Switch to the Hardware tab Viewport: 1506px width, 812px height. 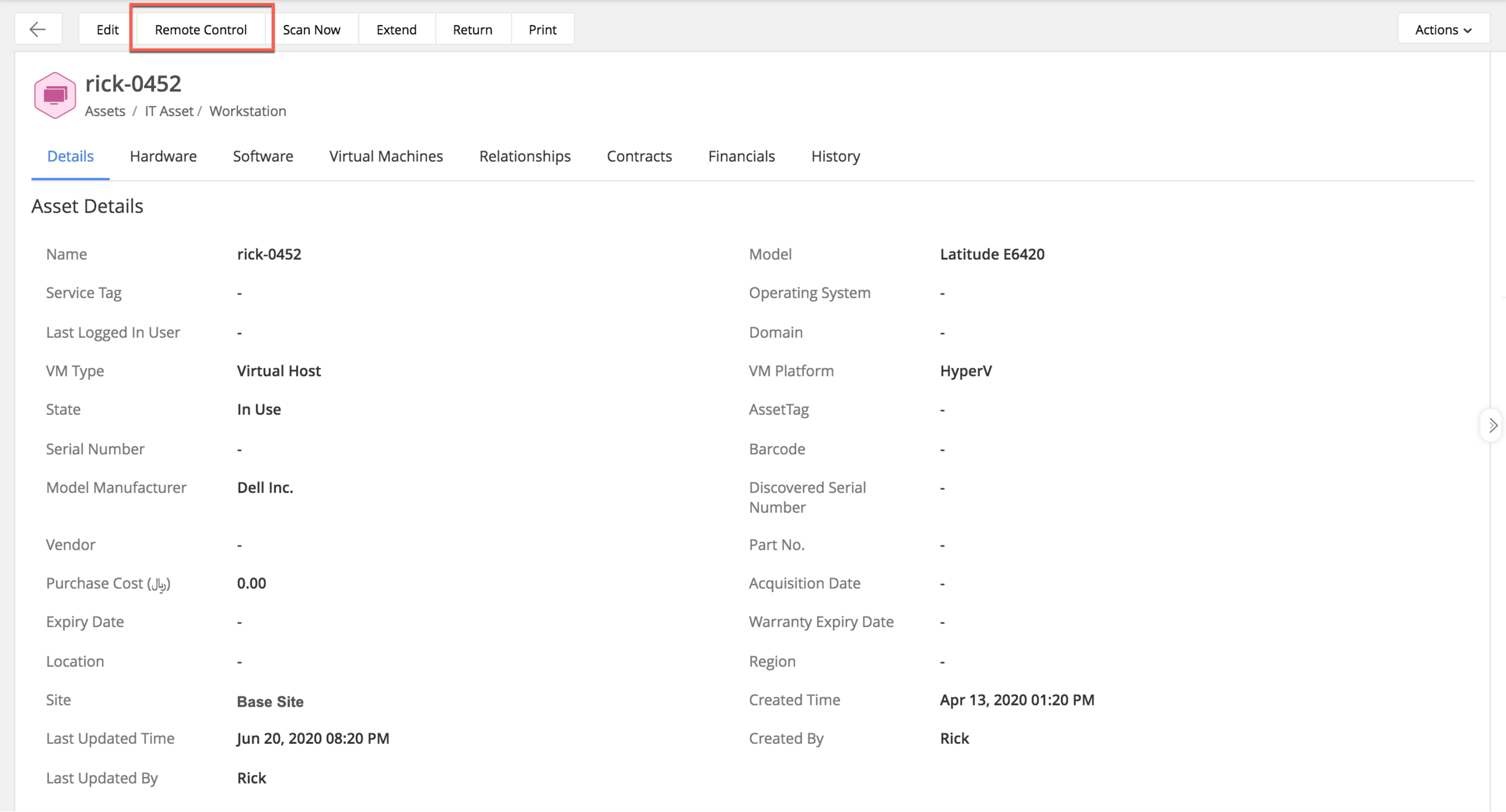point(163,156)
